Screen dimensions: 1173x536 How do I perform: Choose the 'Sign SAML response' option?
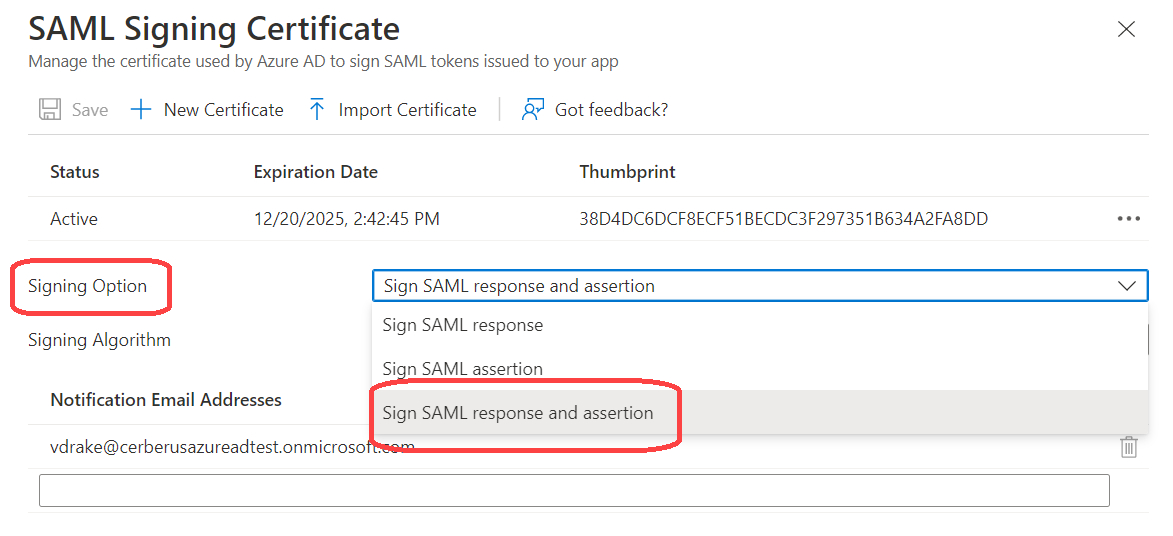pyautogui.click(x=463, y=325)
